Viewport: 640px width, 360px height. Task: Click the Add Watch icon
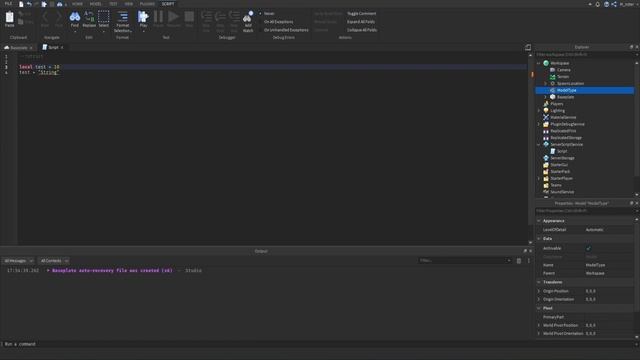248,17
